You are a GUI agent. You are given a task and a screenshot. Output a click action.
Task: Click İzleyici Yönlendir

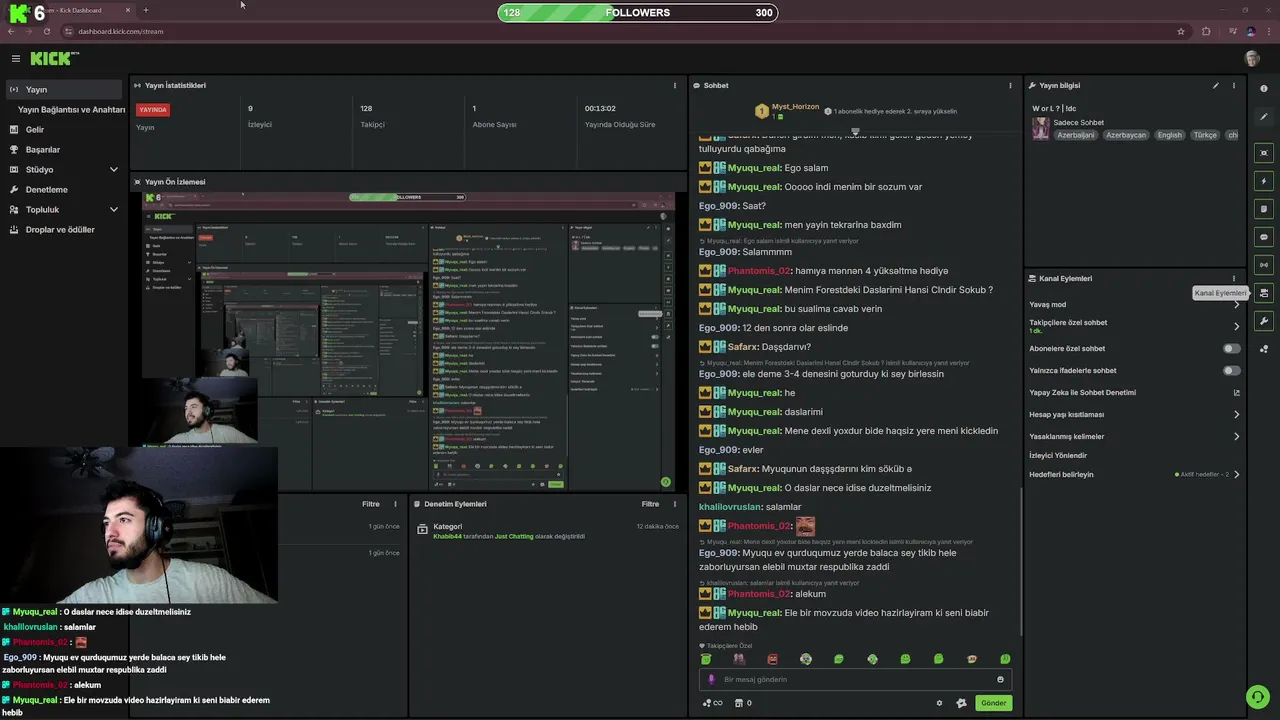coord(1058,455)
